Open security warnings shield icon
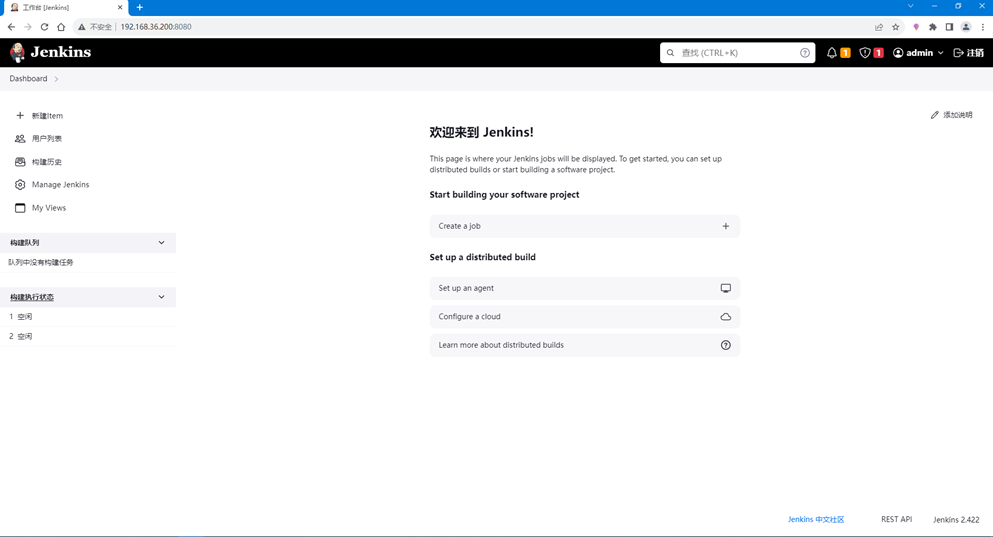Image resolution: width=993 pixels, height=537 pixels. pyautogui.click(x=864, y=53)
